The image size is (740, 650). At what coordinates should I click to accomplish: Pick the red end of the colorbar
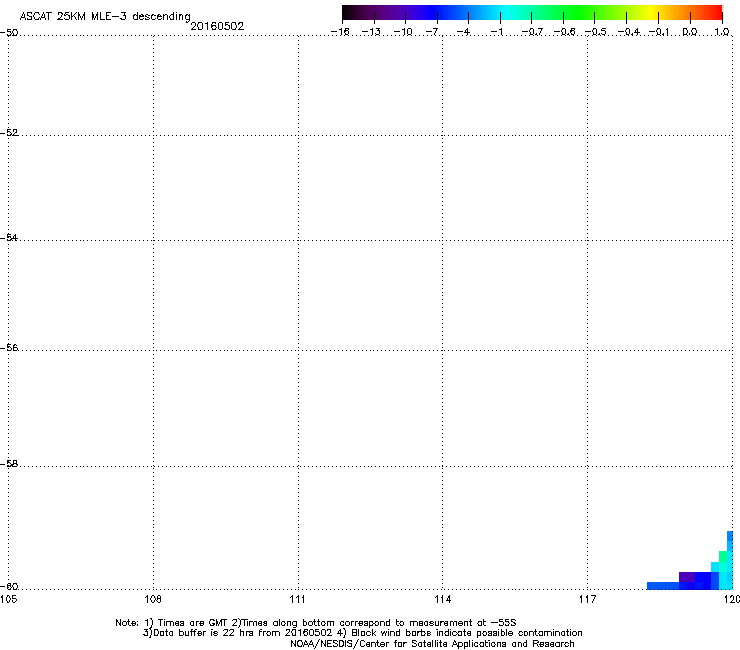(715, 13)
